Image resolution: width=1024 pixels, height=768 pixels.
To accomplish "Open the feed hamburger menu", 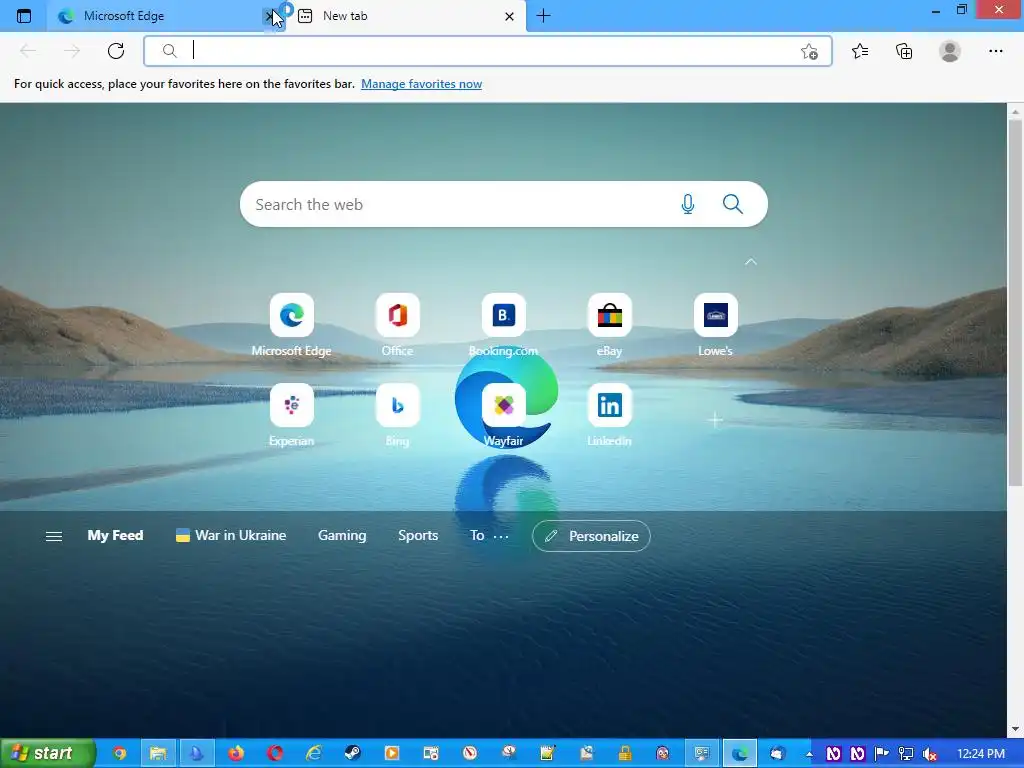I will [54, 536].
